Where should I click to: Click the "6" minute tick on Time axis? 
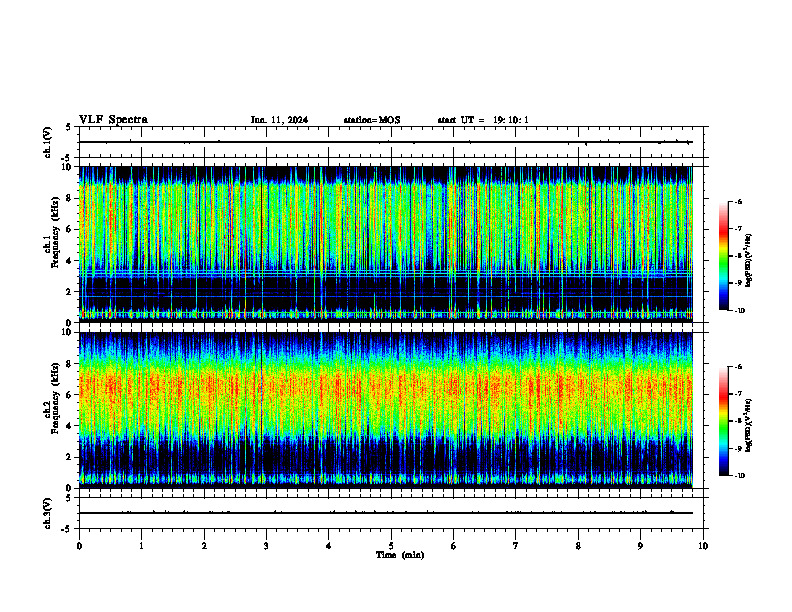coord(453,546)
